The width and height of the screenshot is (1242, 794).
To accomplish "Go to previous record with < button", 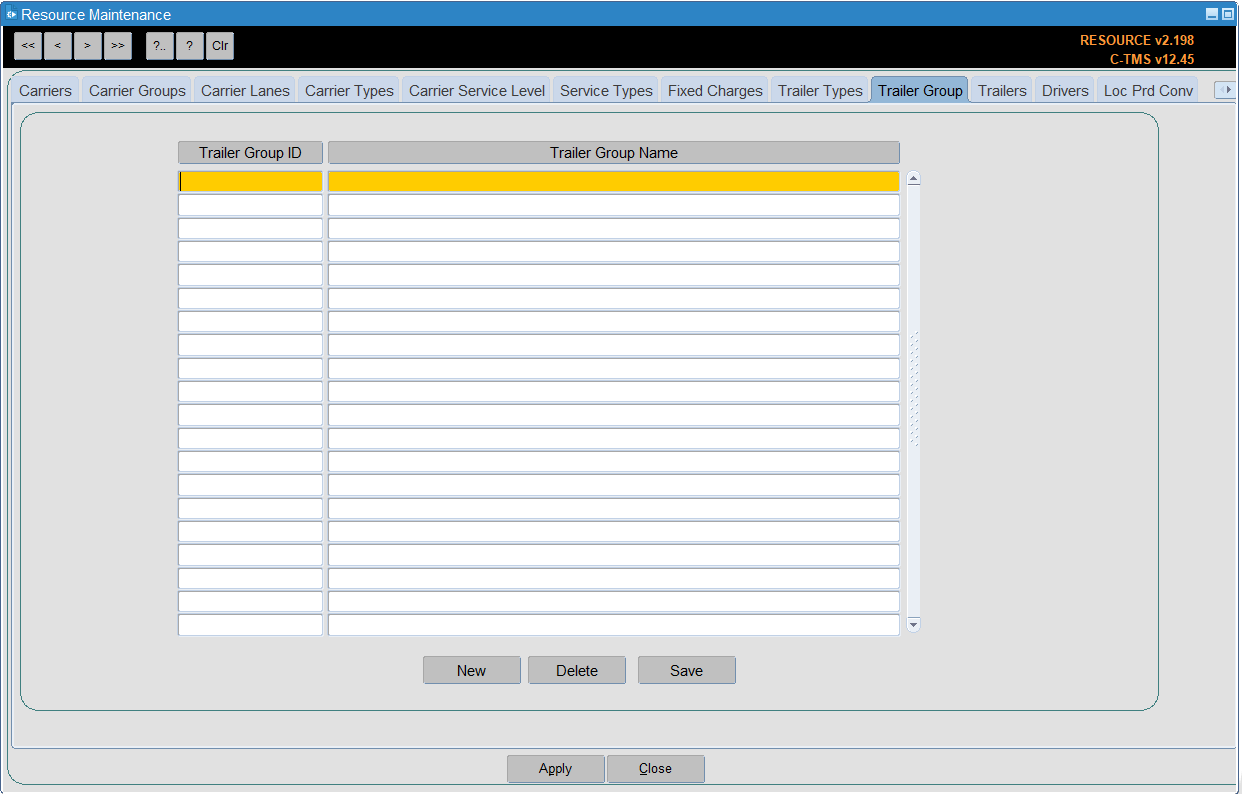I will tap(58, 46).
